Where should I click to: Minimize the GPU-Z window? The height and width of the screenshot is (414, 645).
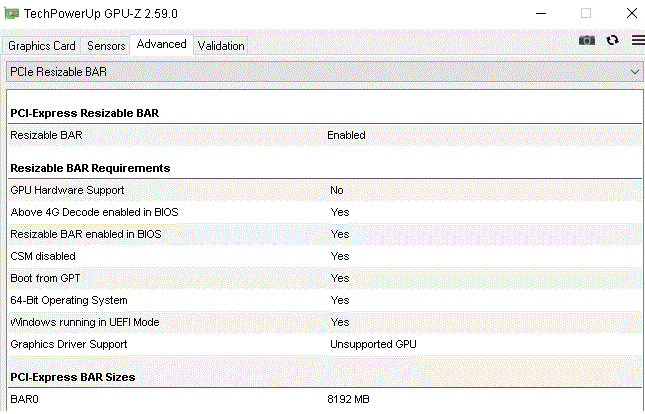[x=540, y=13]
